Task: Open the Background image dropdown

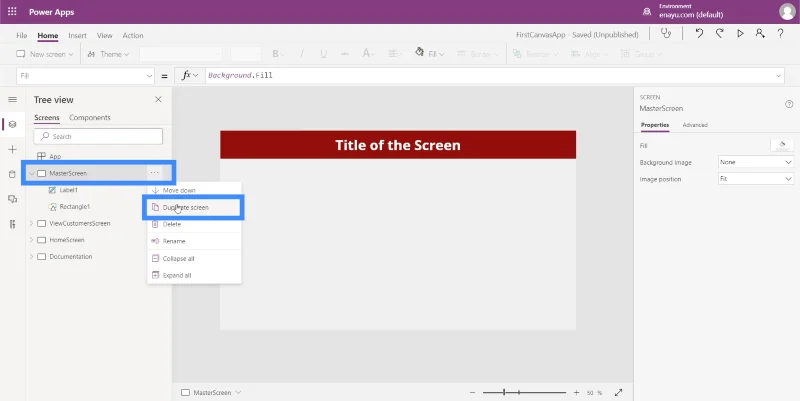Action: tap(755, 162)
